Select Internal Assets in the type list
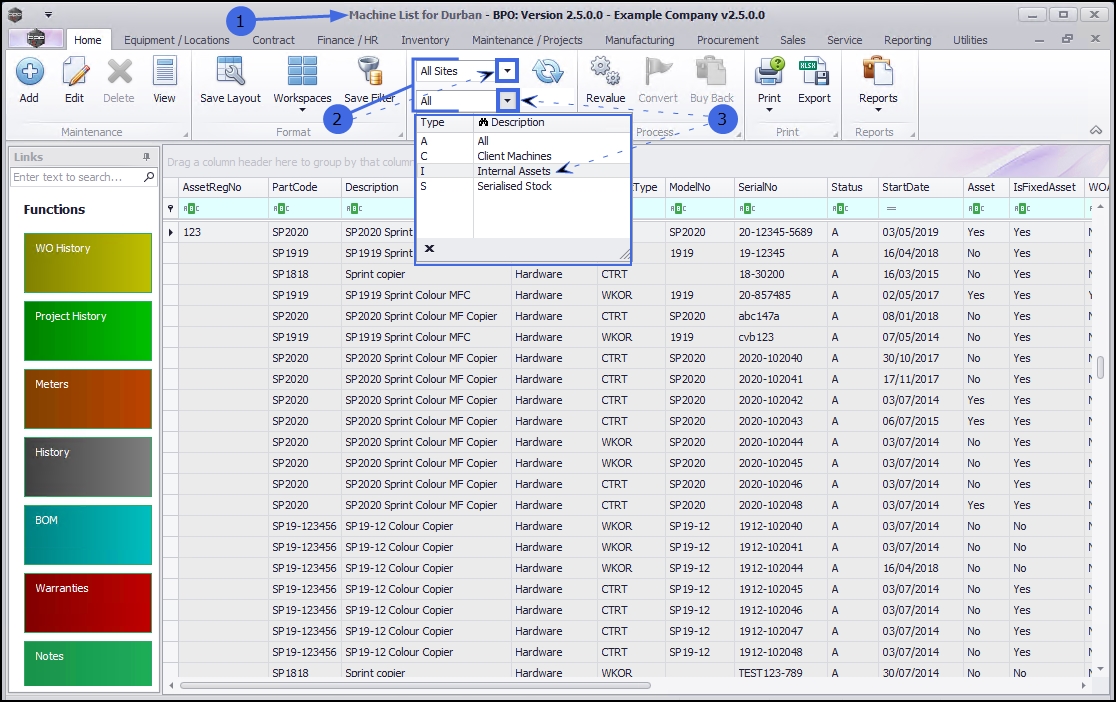 513,171
